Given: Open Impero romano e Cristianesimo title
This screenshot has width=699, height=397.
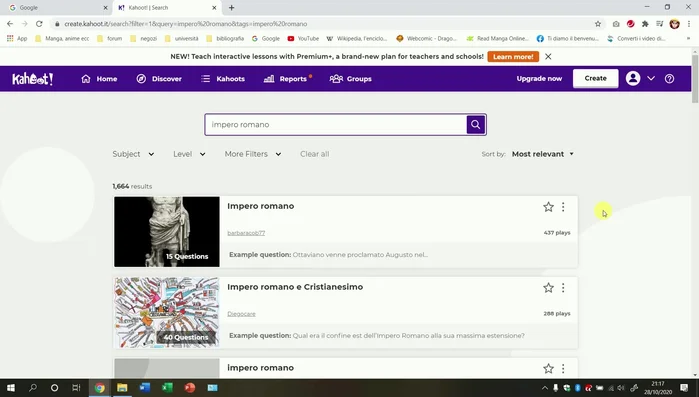Looking at the screenshot, I should coord(295,287).
